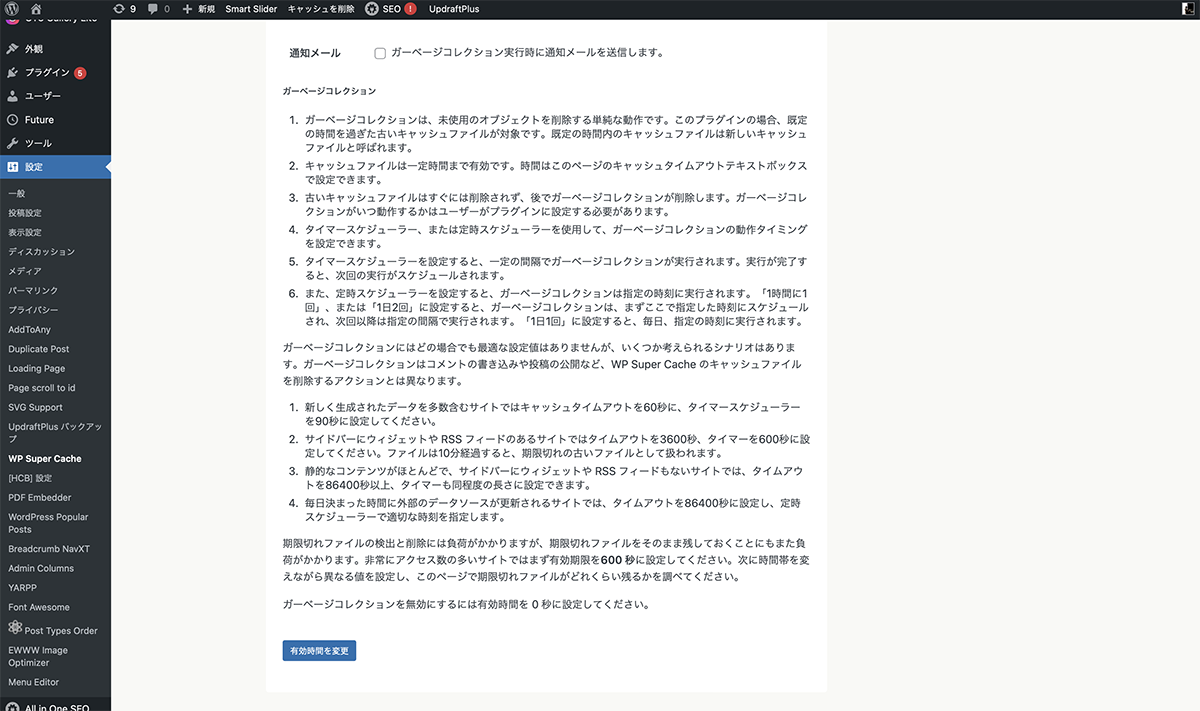1200x711 pixels.
Task: Click the 有効時間を変更 button
Action: click(319, 651)
